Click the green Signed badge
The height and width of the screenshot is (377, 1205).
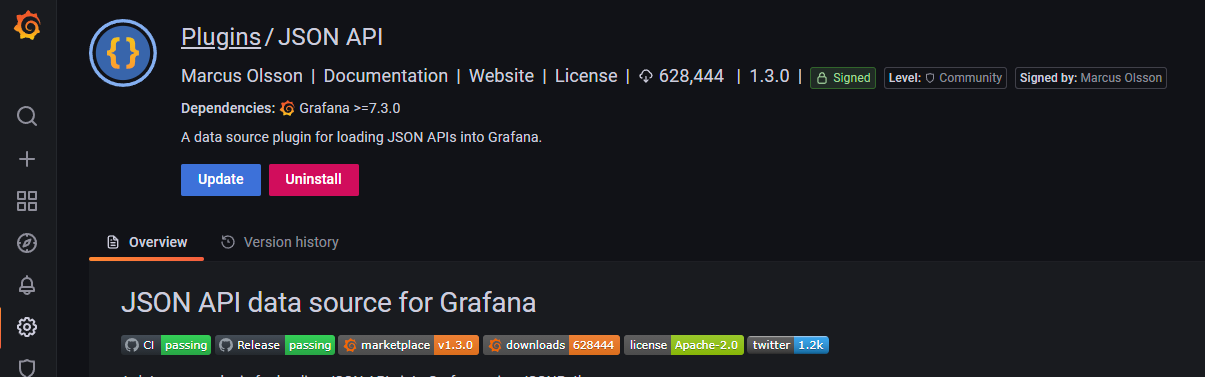[x=843, y=78]
